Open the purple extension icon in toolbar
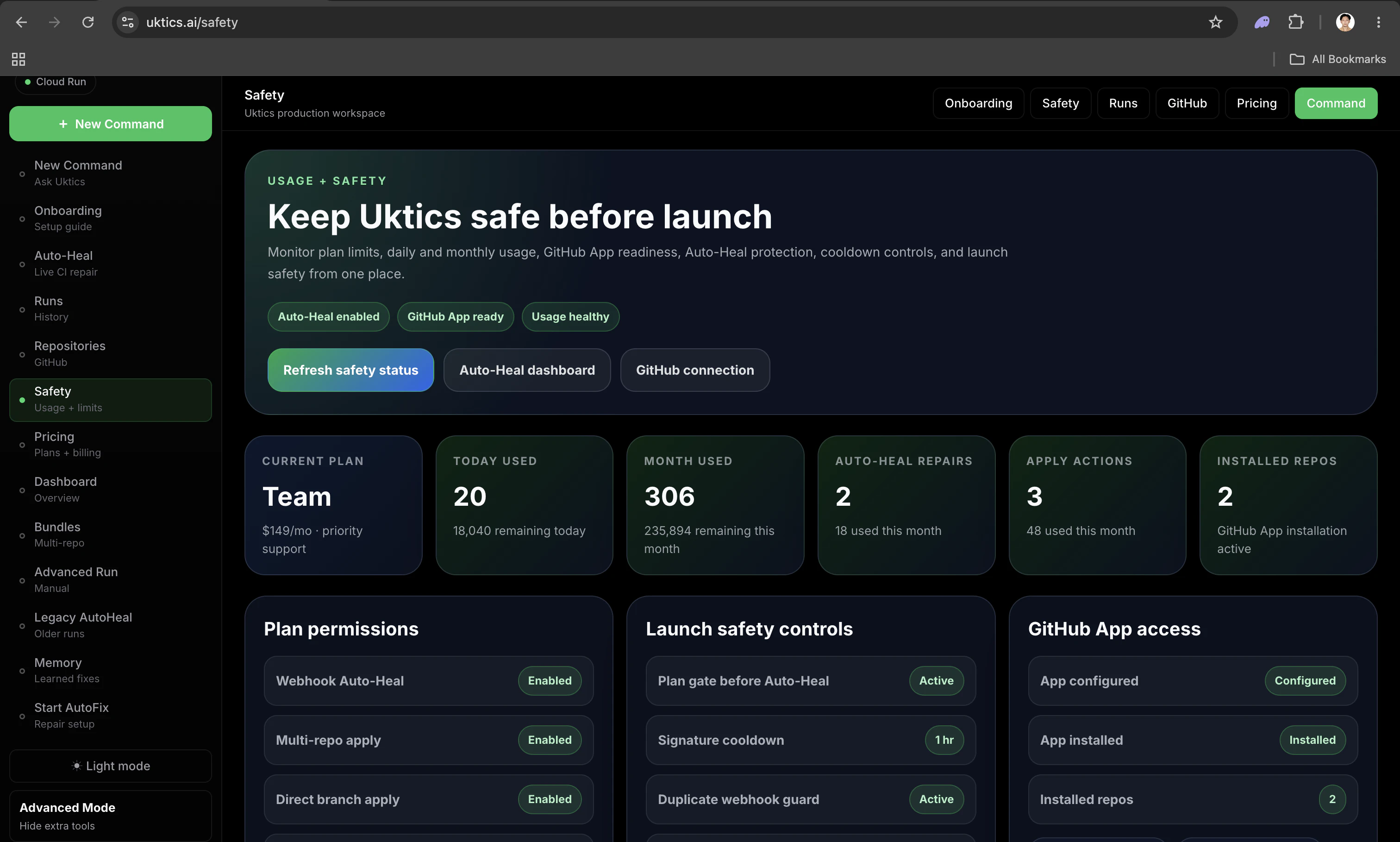Viewport: 1400px width, 842px height. (1262, 22)
